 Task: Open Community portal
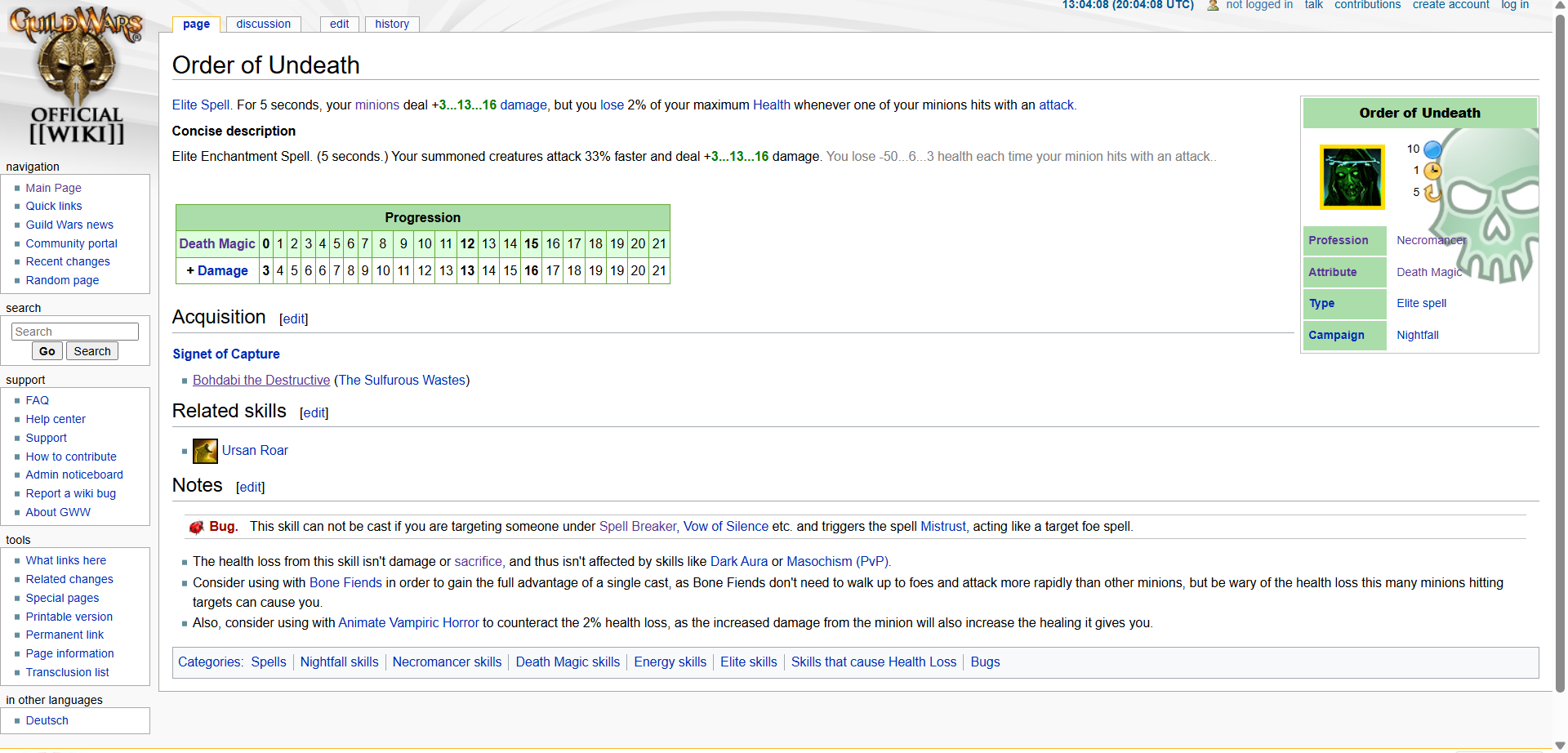71,243
